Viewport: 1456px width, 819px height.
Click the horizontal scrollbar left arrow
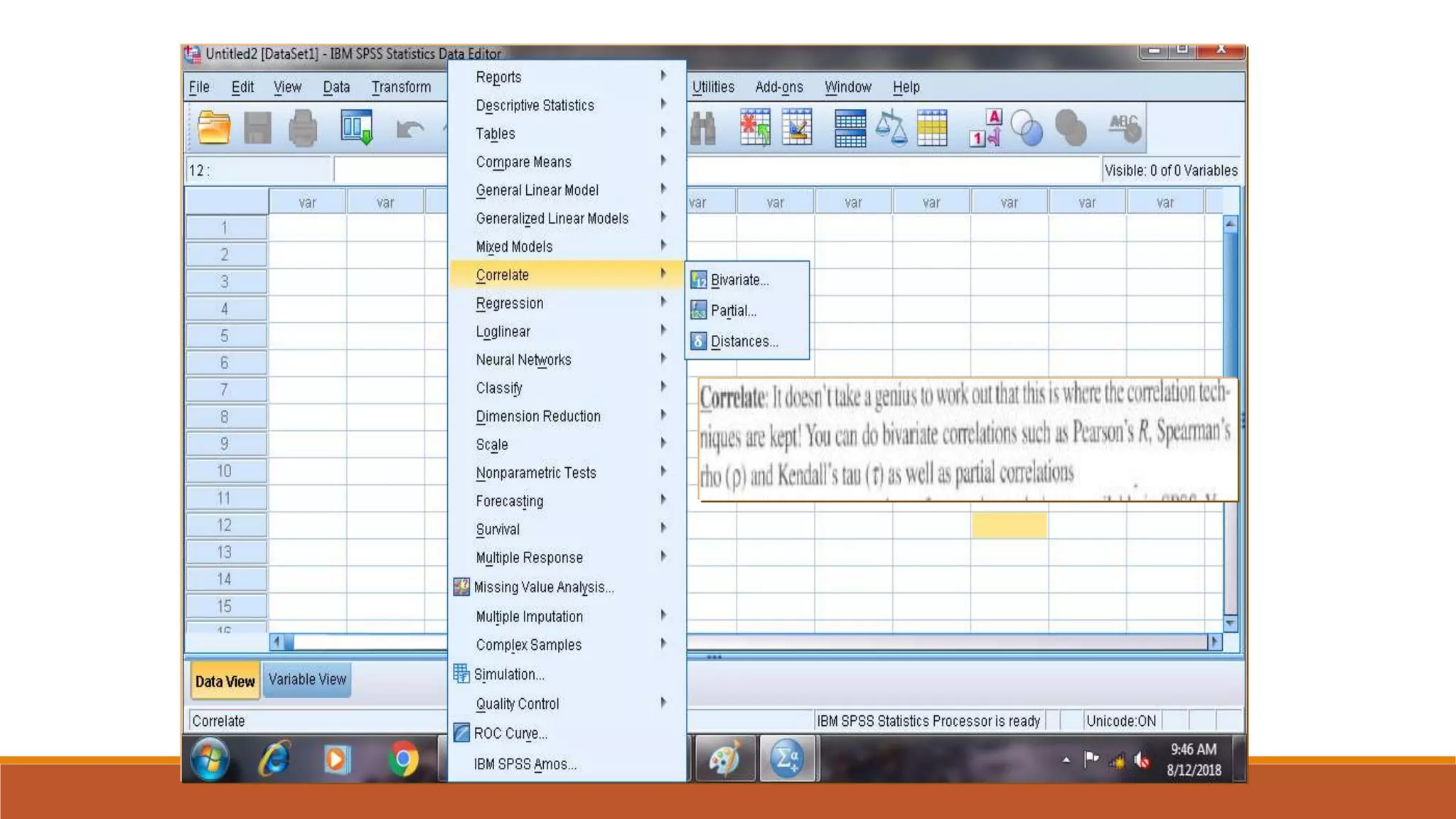[277, 642]
